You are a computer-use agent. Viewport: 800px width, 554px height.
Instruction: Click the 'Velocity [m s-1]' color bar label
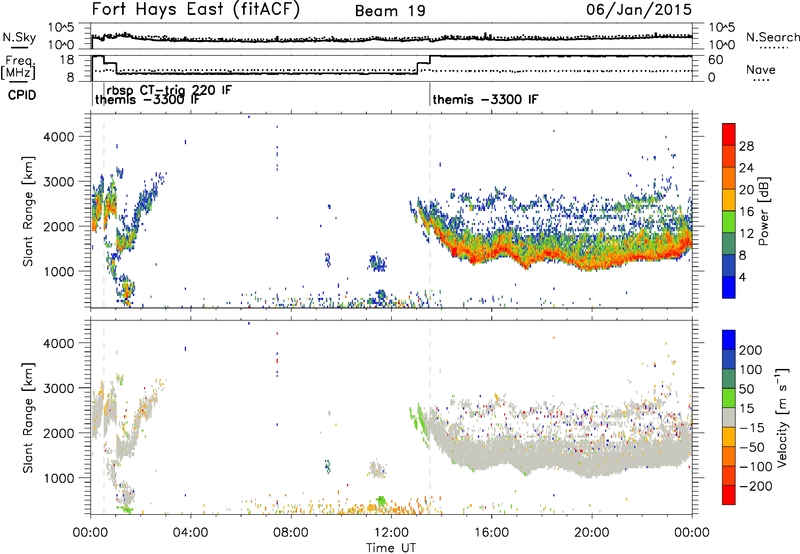point(782,417)
